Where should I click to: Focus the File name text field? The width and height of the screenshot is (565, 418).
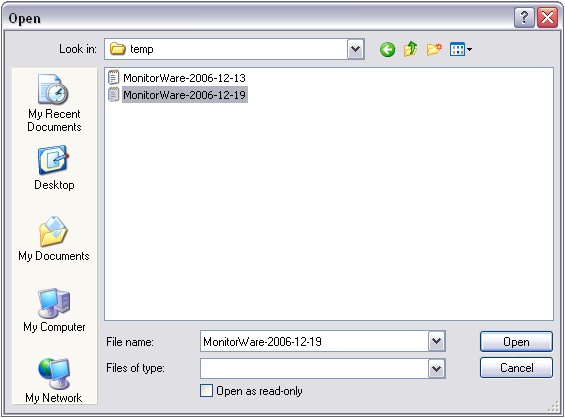[x=314, y=341]
